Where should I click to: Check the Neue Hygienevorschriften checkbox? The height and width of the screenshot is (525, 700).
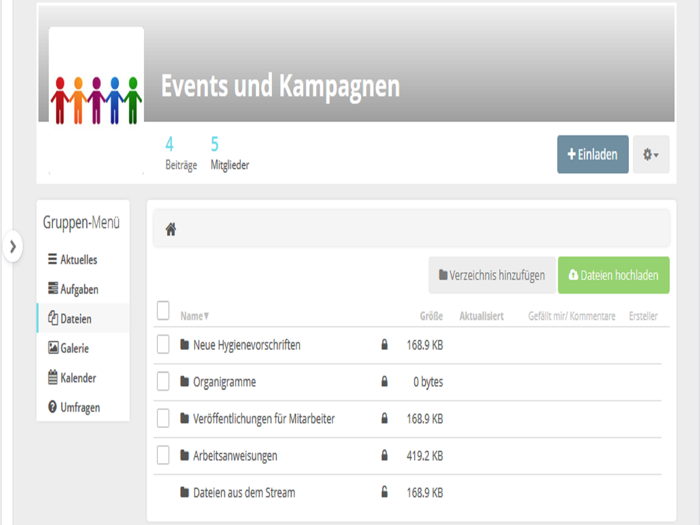click(x=164, y=345)
